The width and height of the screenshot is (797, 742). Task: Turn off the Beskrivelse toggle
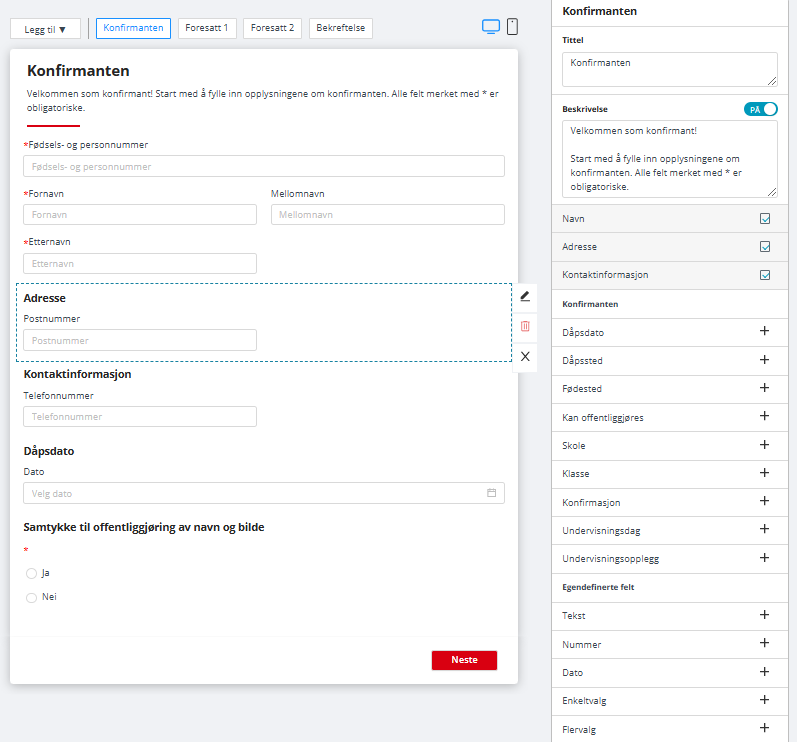(761, 109)
